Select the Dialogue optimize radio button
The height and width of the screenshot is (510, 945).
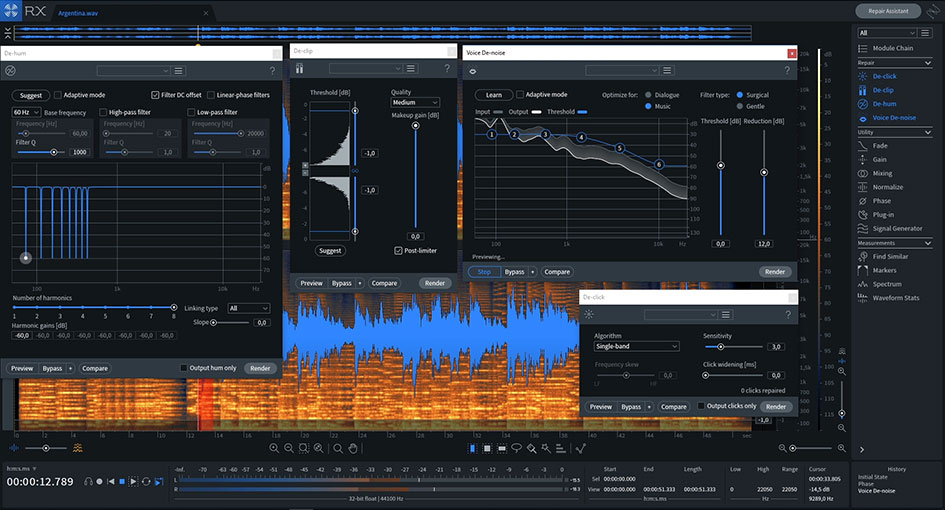[x=648, y=95]
